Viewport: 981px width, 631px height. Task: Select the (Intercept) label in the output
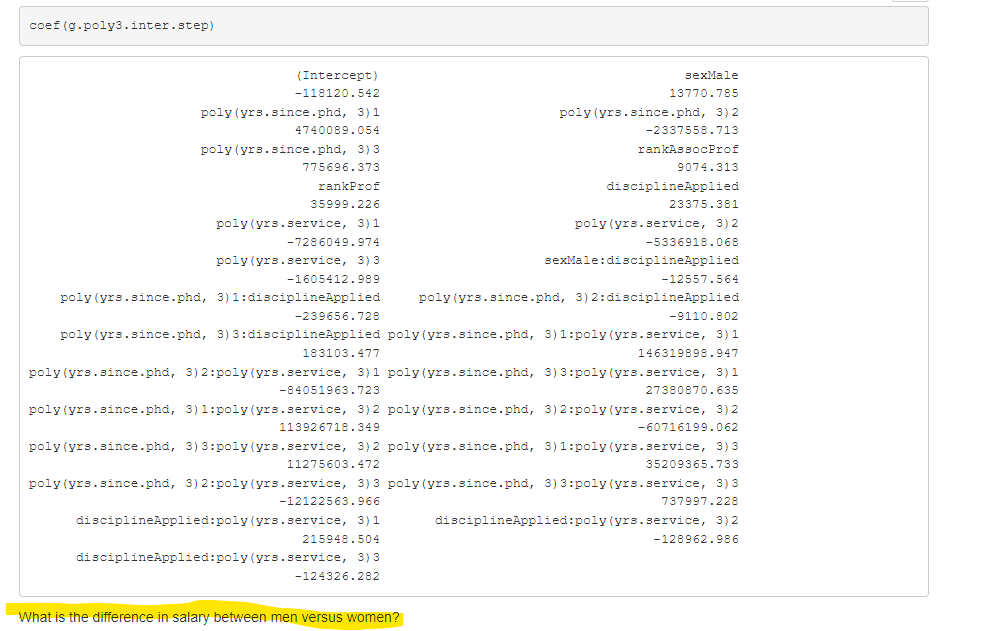(338, 74)
